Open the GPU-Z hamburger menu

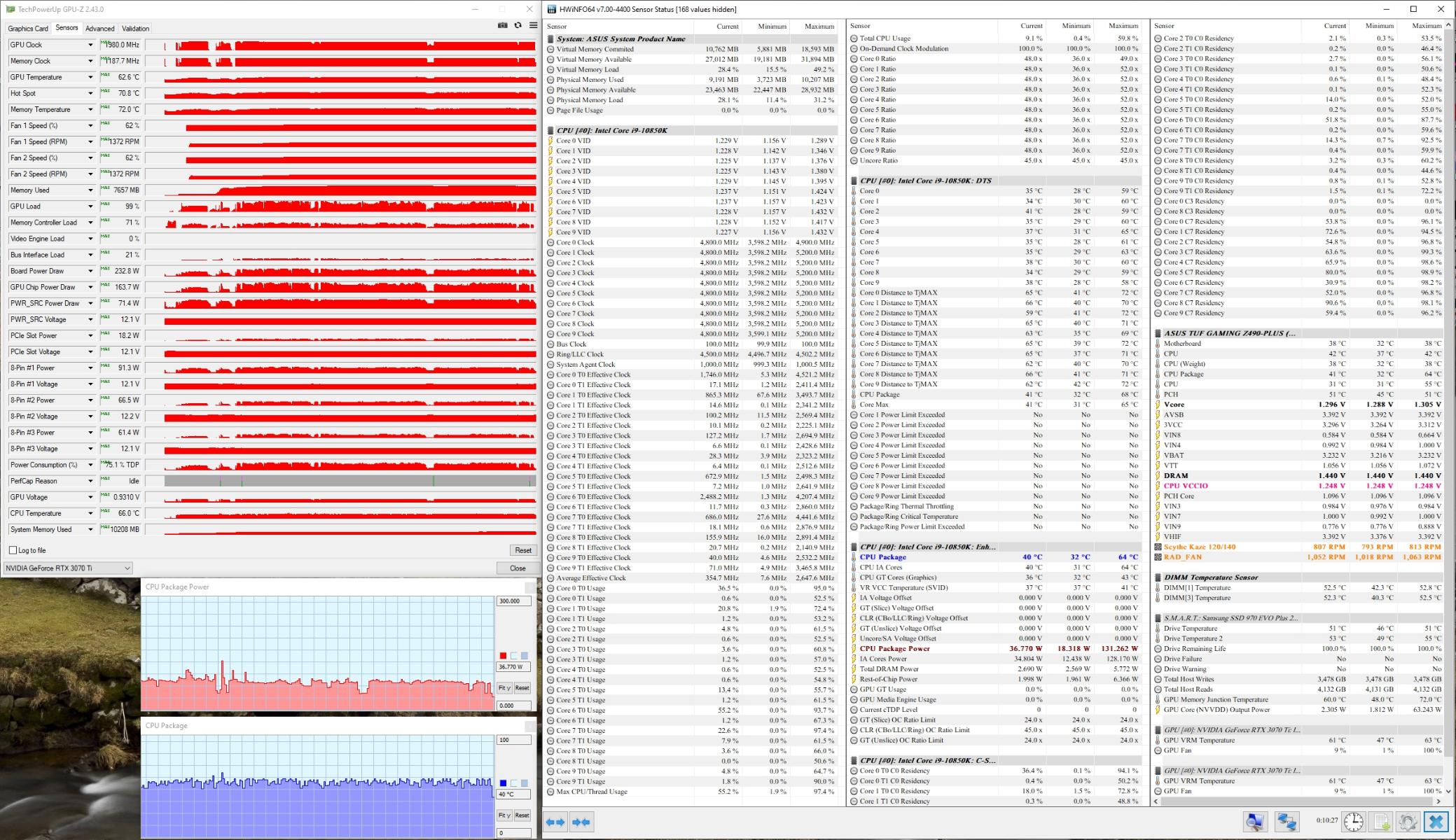[x=533, y=25]
